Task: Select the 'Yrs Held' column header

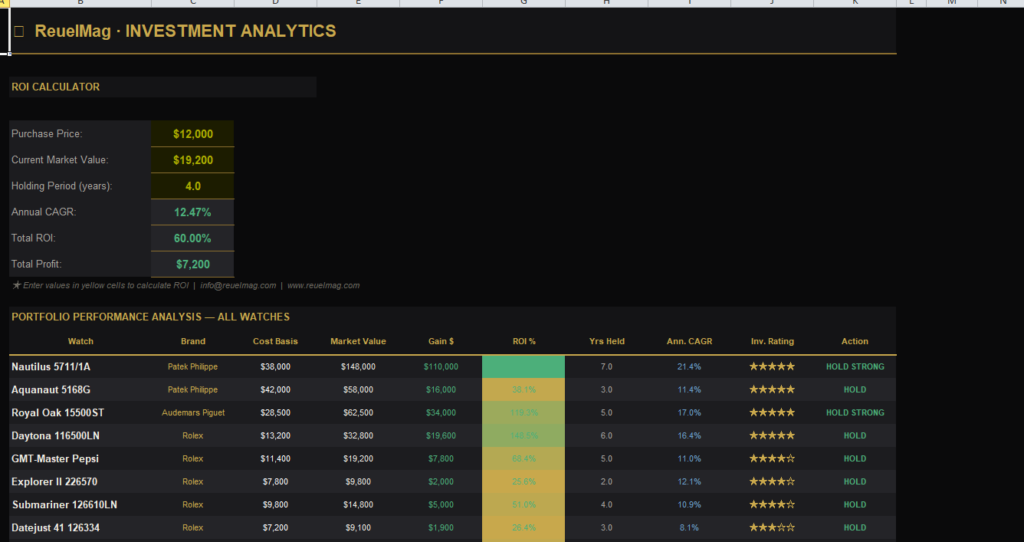Action: pos(607,342)
